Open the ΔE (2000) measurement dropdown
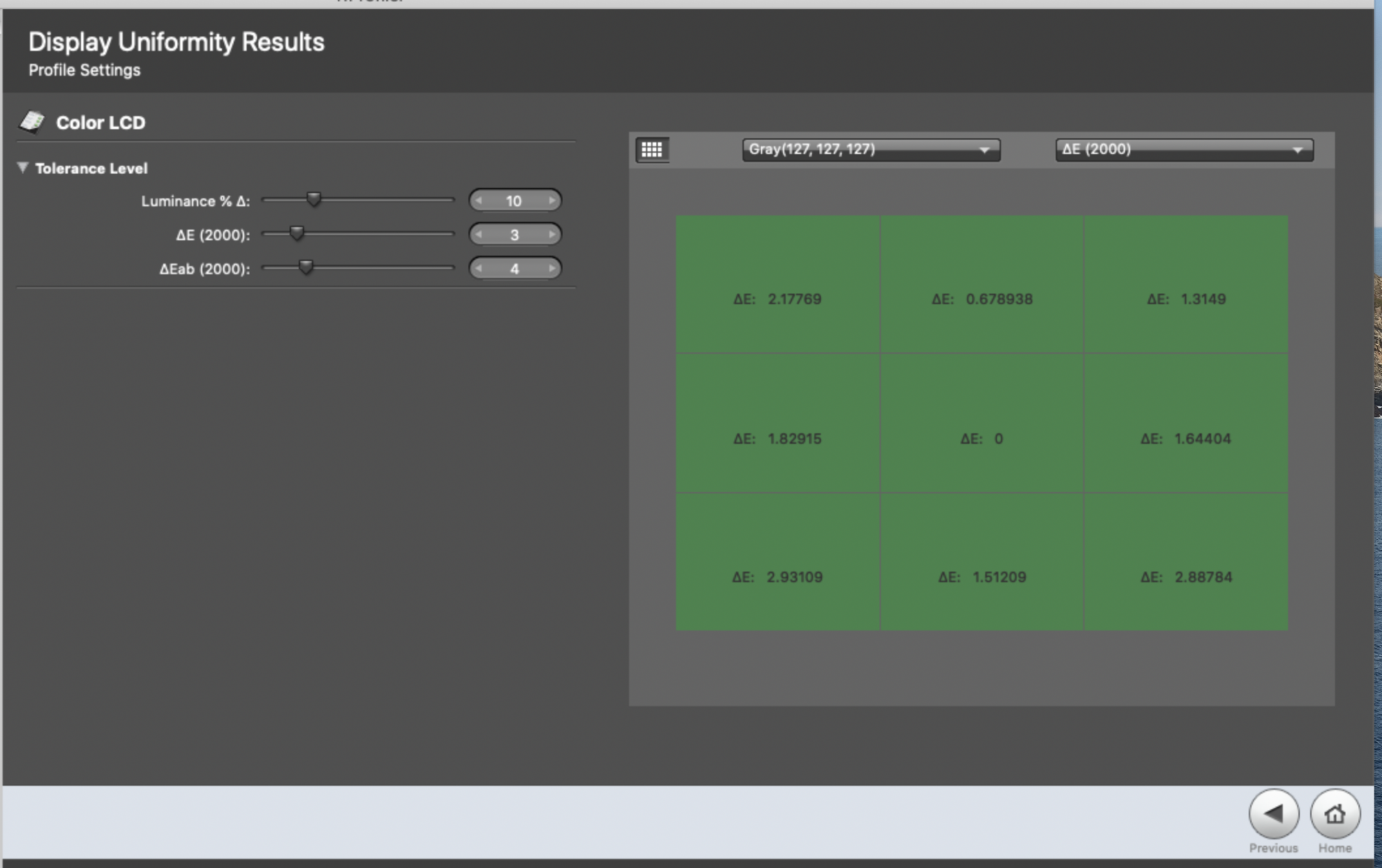This screenshot has width=1382, height=868. pyautogui.click(x=1184, y=149)
